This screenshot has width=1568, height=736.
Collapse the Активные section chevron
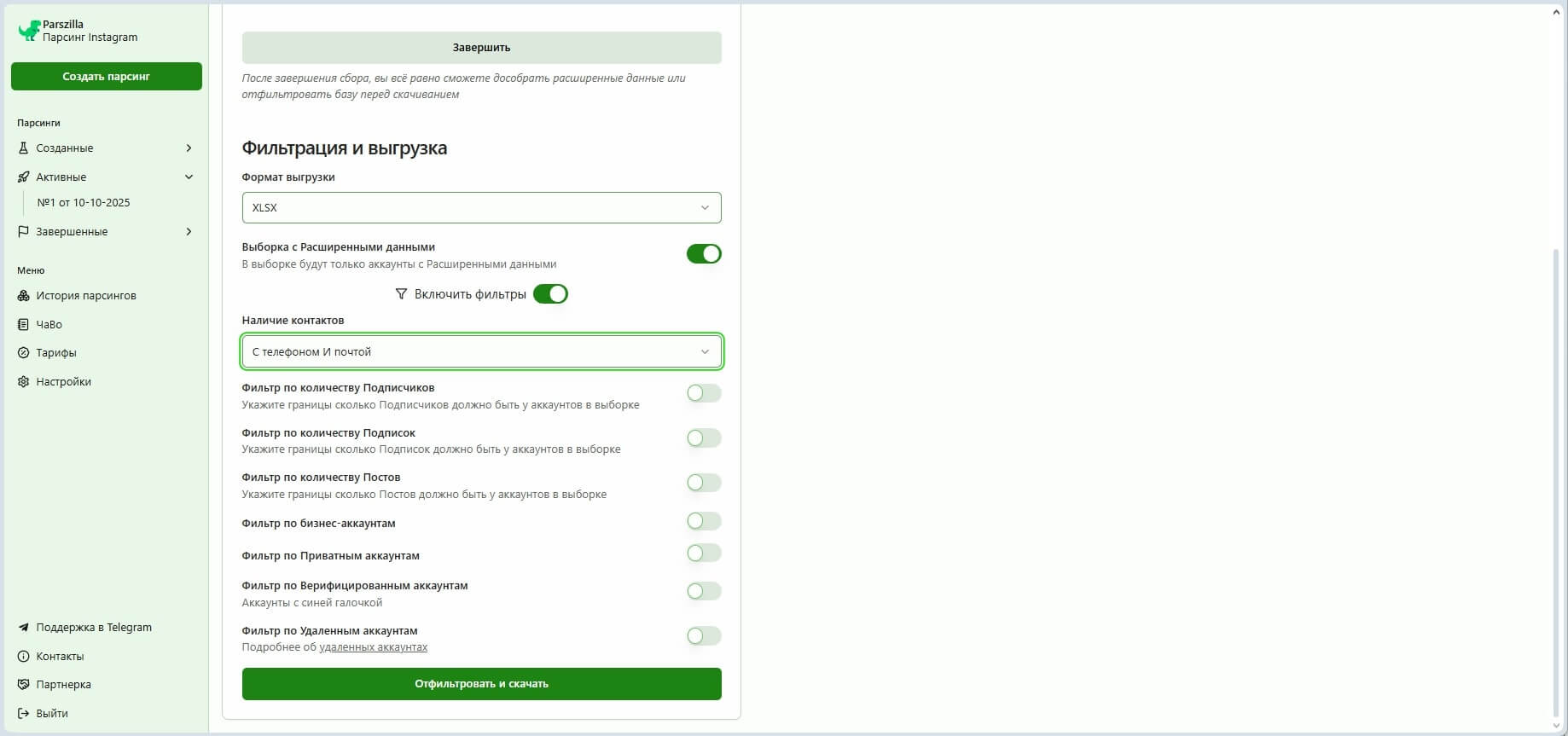[x=189, y=177]
